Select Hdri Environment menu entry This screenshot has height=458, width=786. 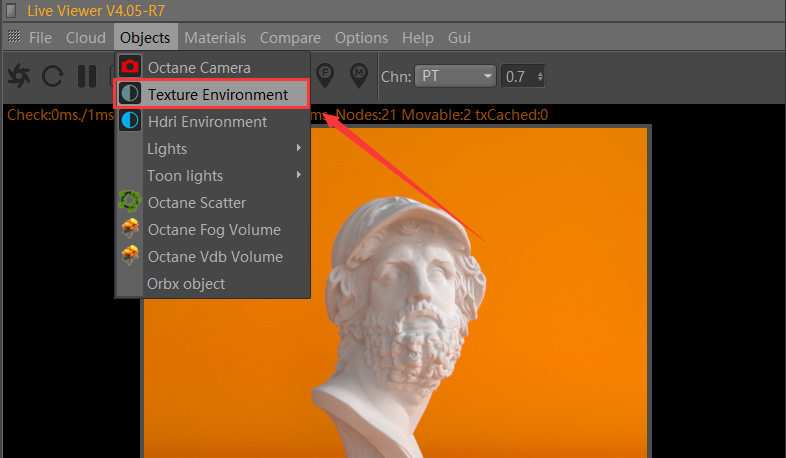point(213,121)
